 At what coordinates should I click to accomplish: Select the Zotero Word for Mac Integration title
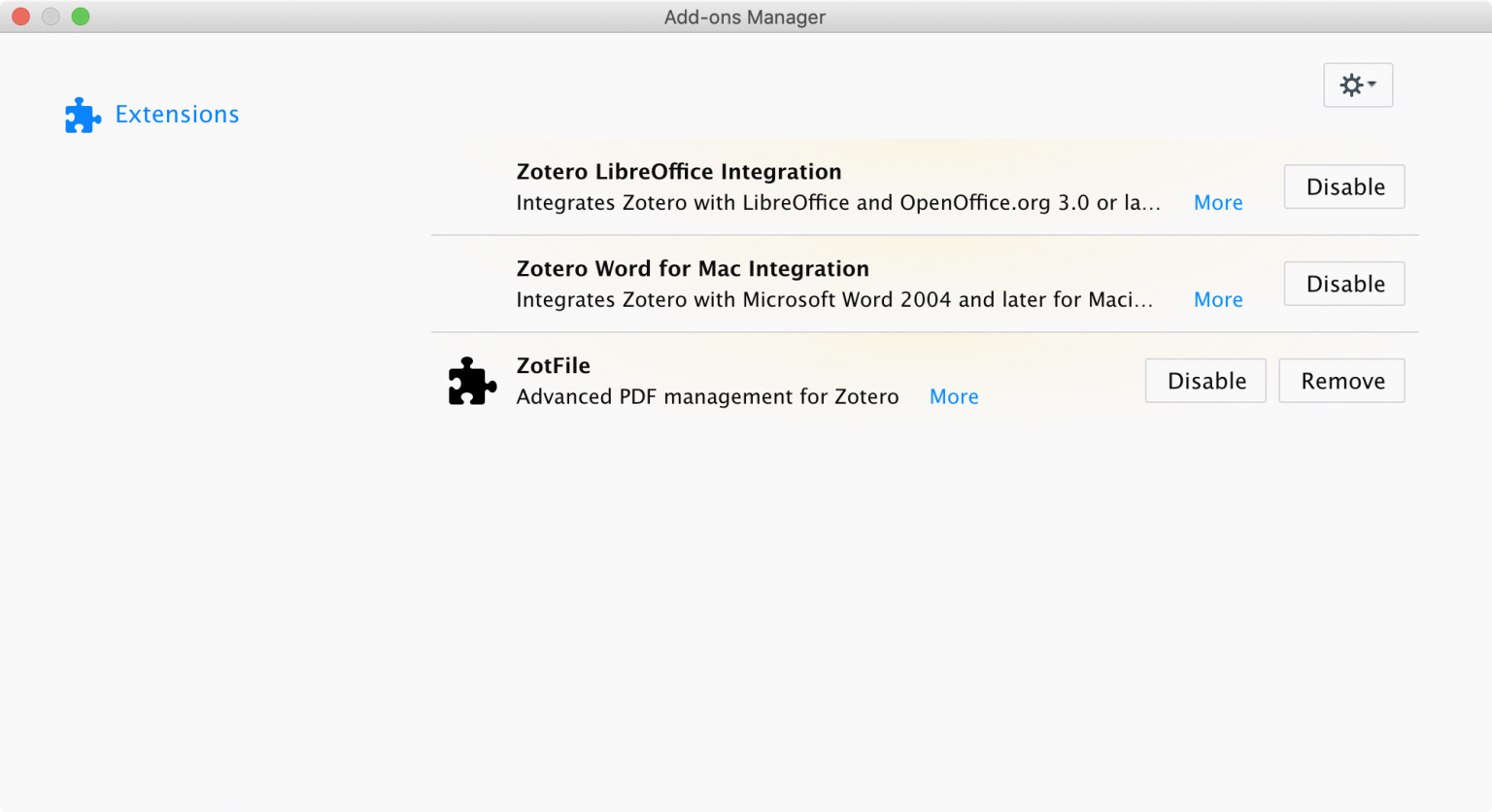pyautogui.click(x=693, y=269)
